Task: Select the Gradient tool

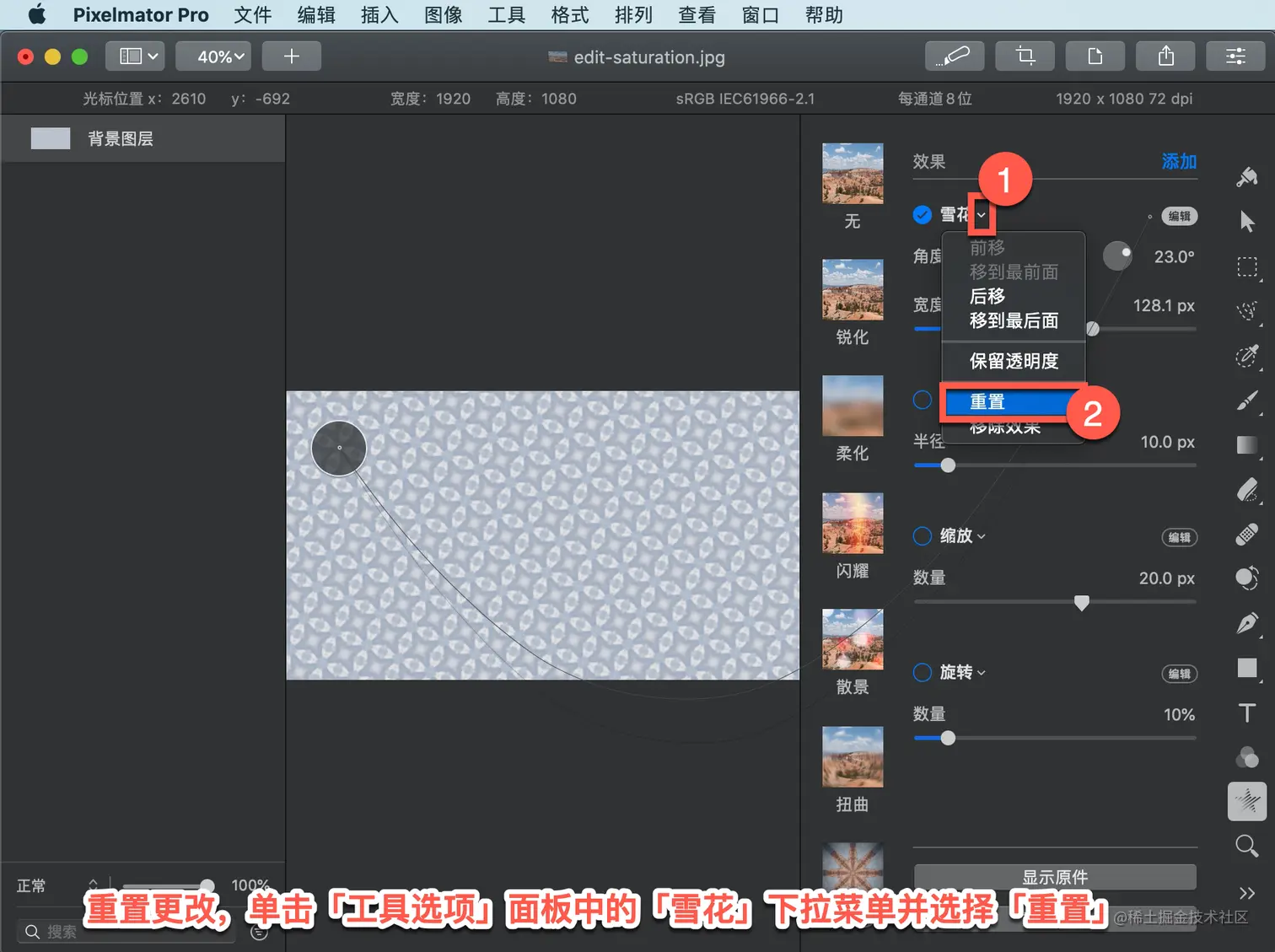Action: [x=1247, y=445]
